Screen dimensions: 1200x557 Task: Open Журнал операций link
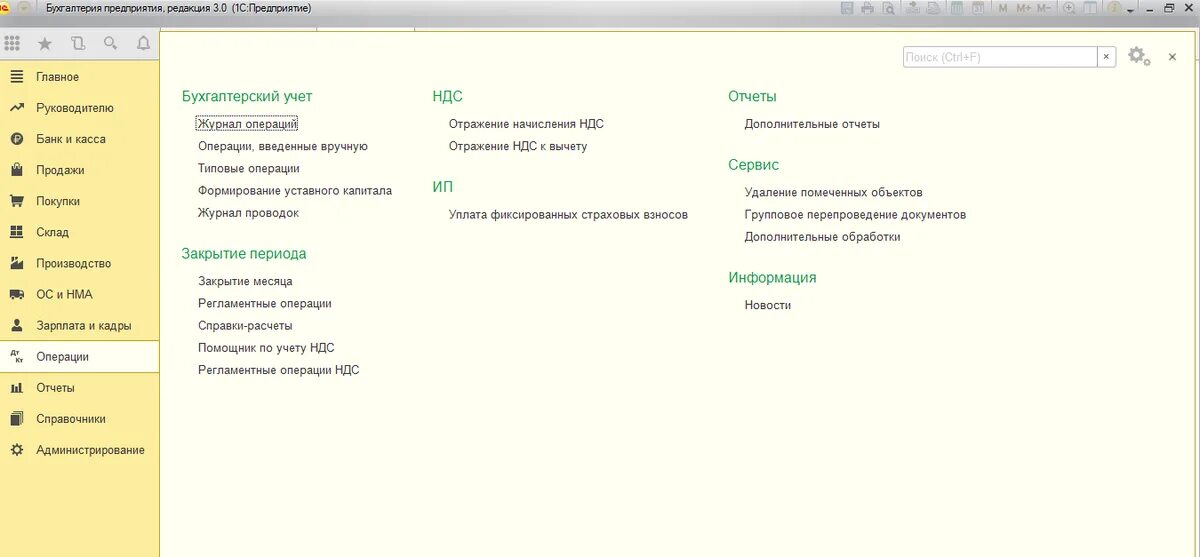(x=248, y=124)
